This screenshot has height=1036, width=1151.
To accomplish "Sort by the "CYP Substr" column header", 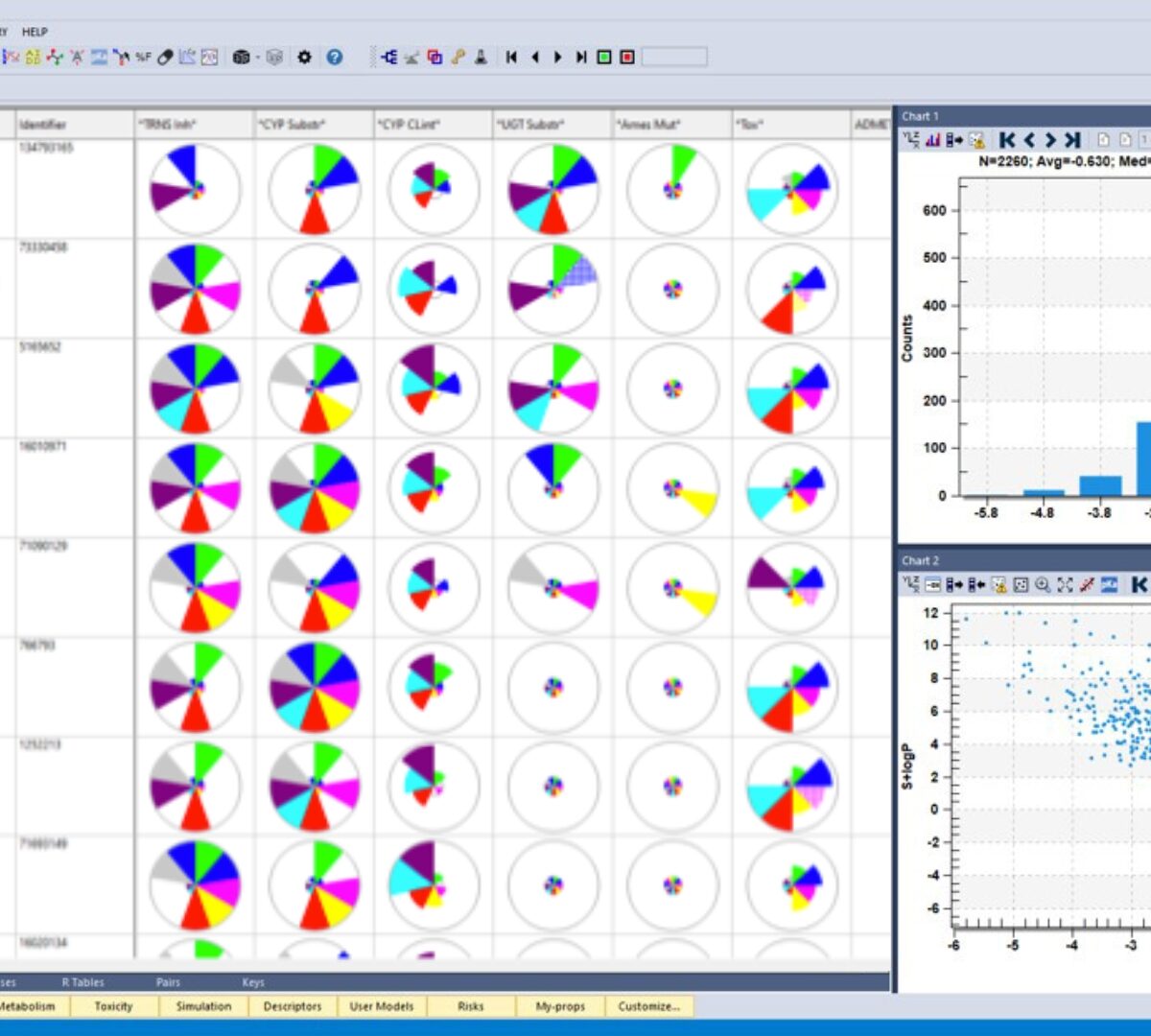I will click(292, 125).
